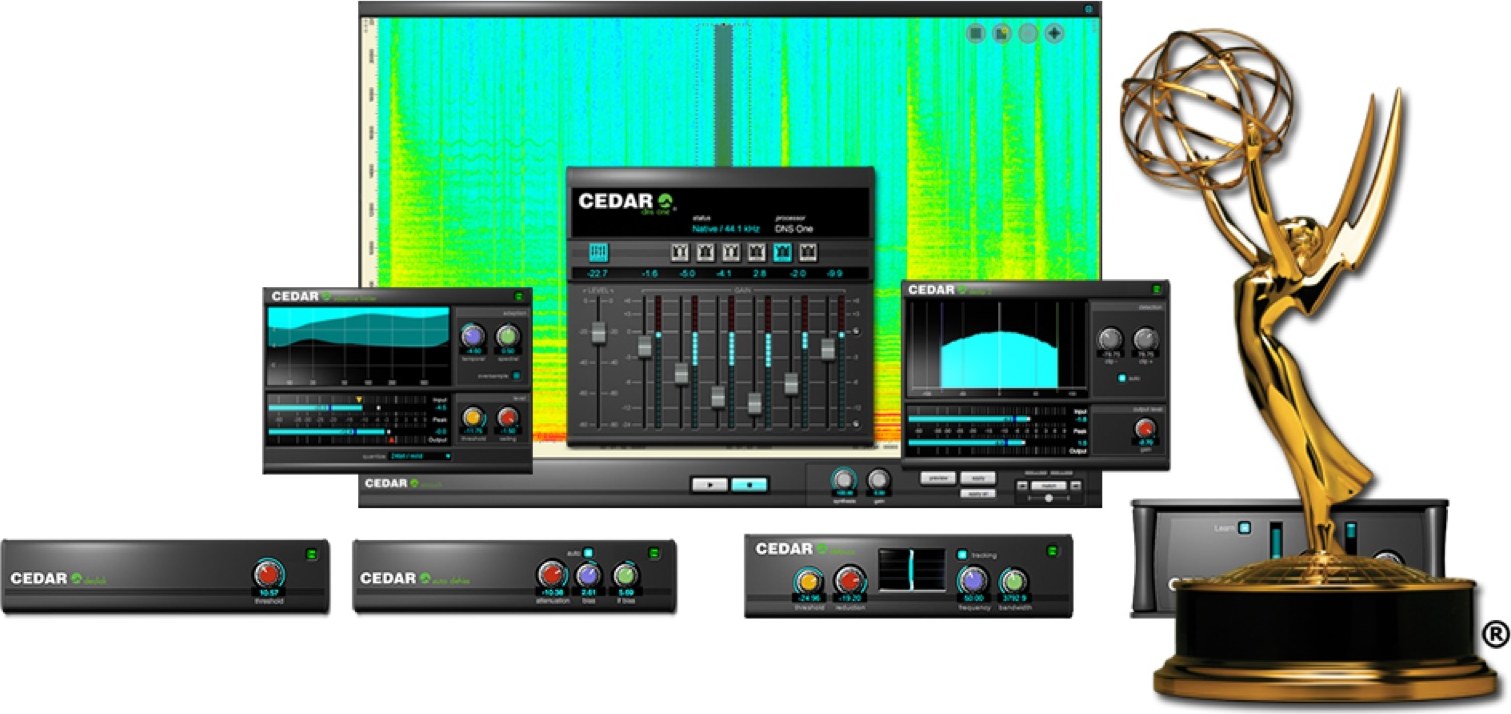Screen dimensions: 1511x714
Task: Toggle the oversample checkbox in adaptive limiter
Action: click(x=516, y=376)
